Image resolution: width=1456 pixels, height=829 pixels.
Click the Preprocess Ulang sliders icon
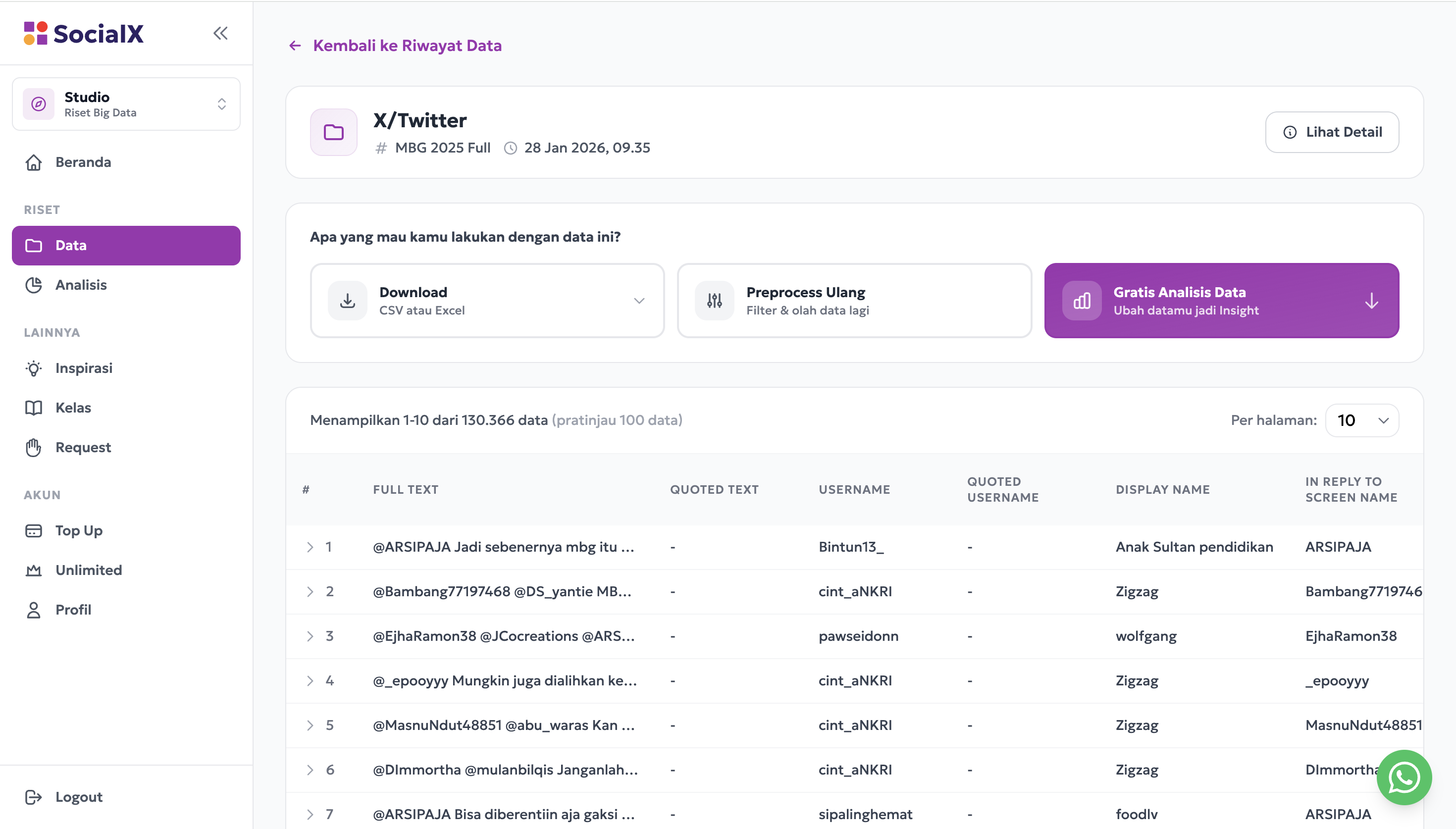(x=715, y=301)
